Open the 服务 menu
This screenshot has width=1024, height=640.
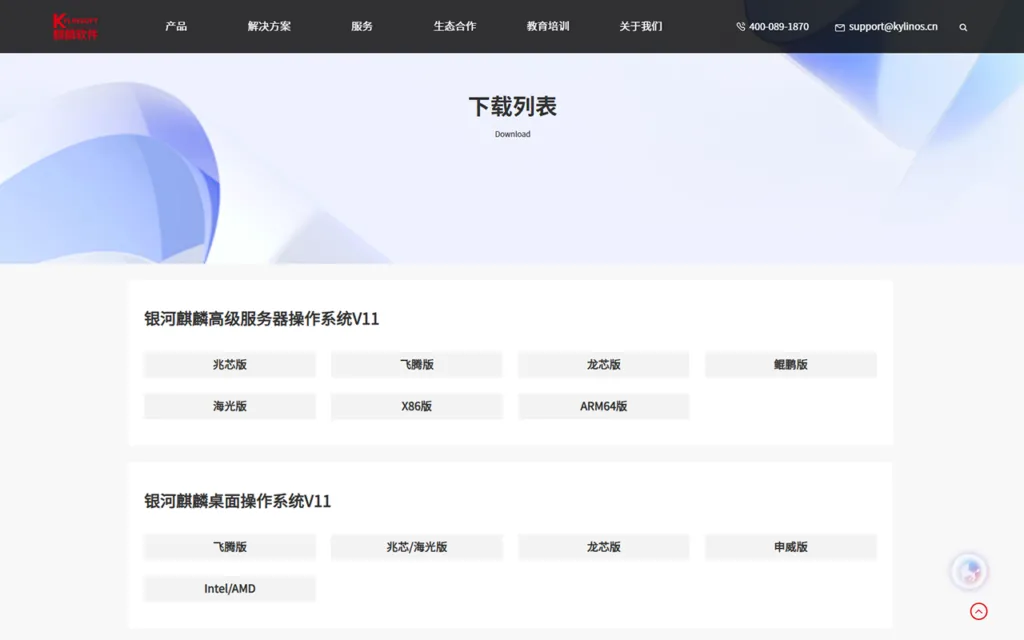tap(362, 26)
